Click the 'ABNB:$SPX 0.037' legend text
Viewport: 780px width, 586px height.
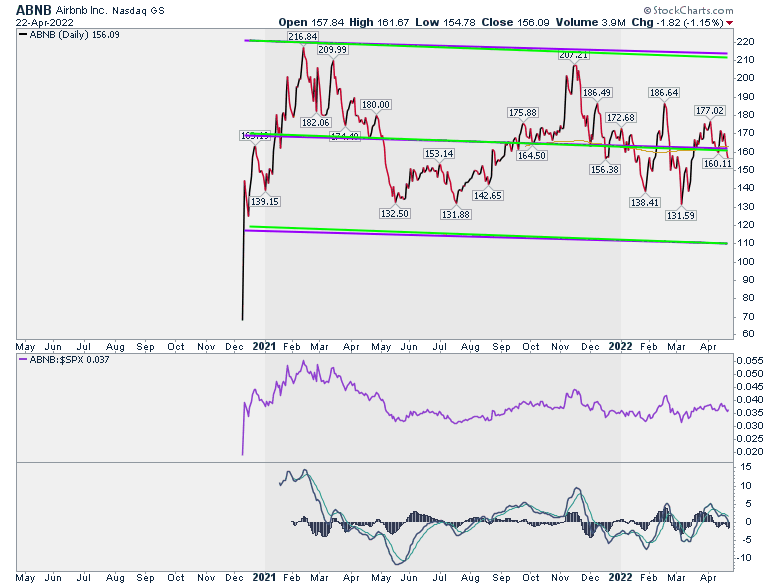[x=70, y=360]
